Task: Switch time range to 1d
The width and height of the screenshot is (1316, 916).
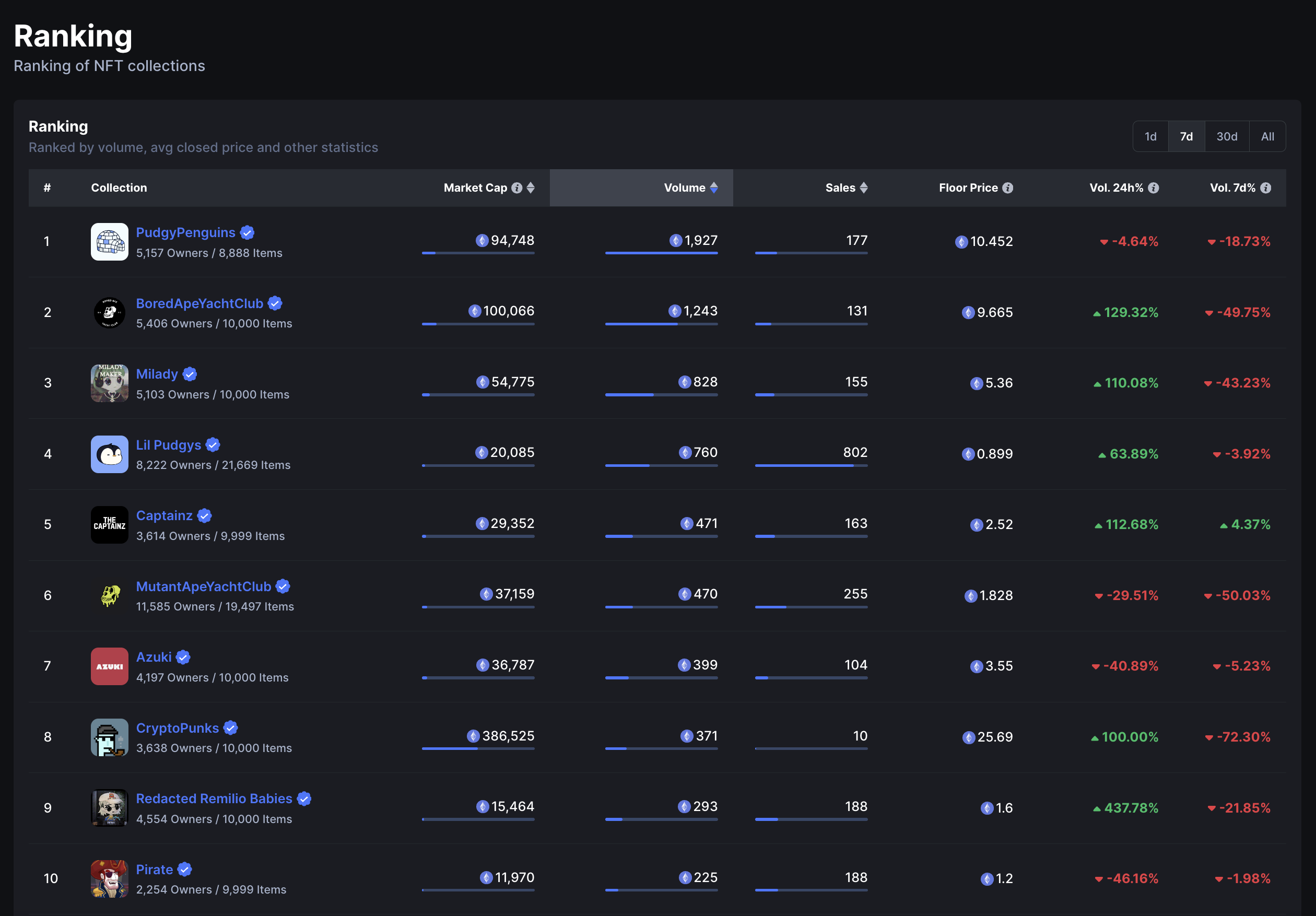Action: [1150, 136]
